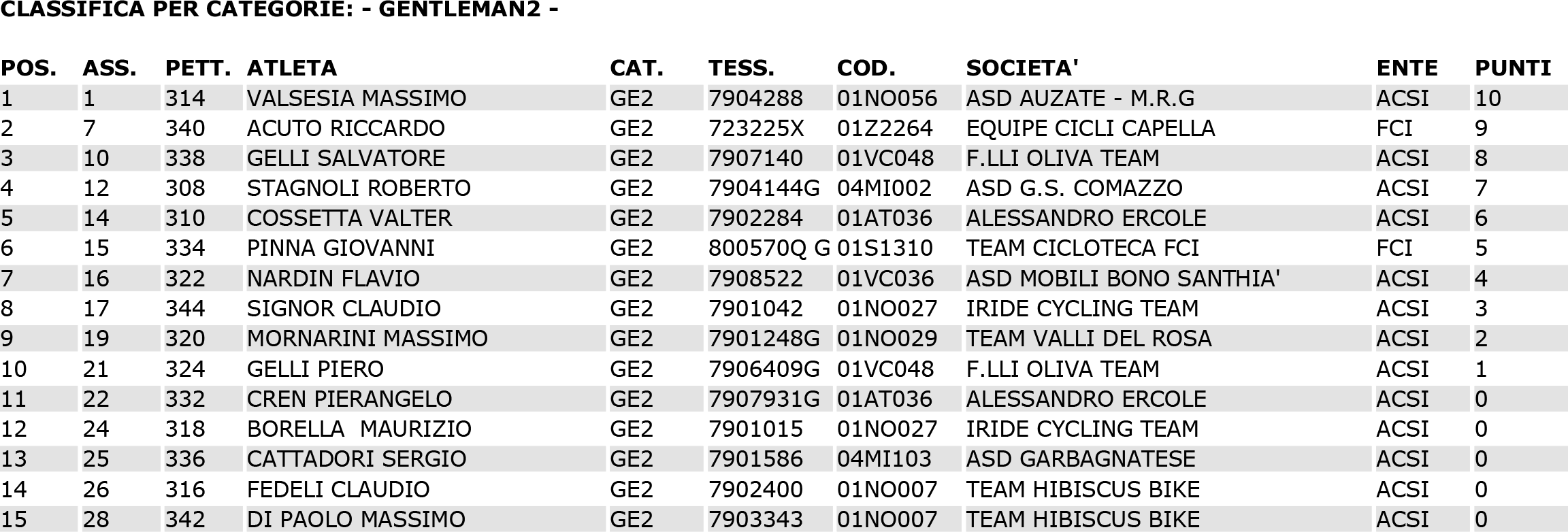1568x532 pixels.
Task: Click CREN PIERANGELO name
Action: 349,399
